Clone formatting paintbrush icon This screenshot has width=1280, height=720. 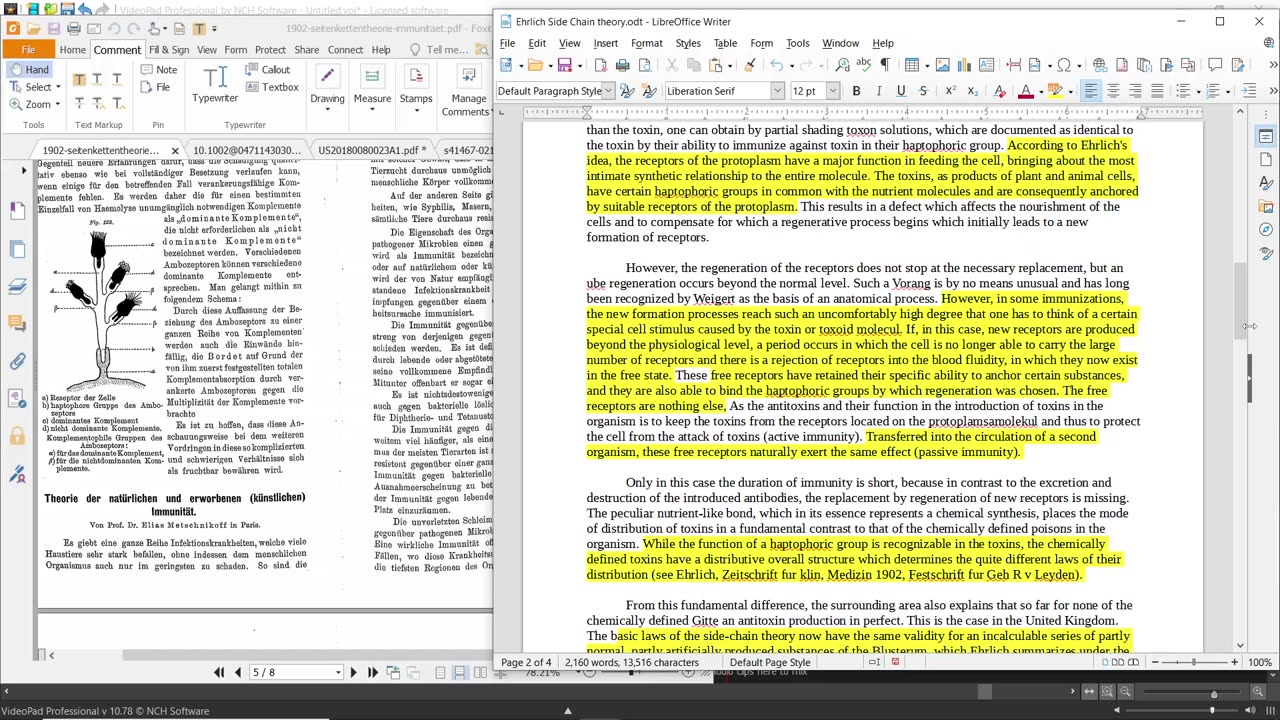point(749,65)
